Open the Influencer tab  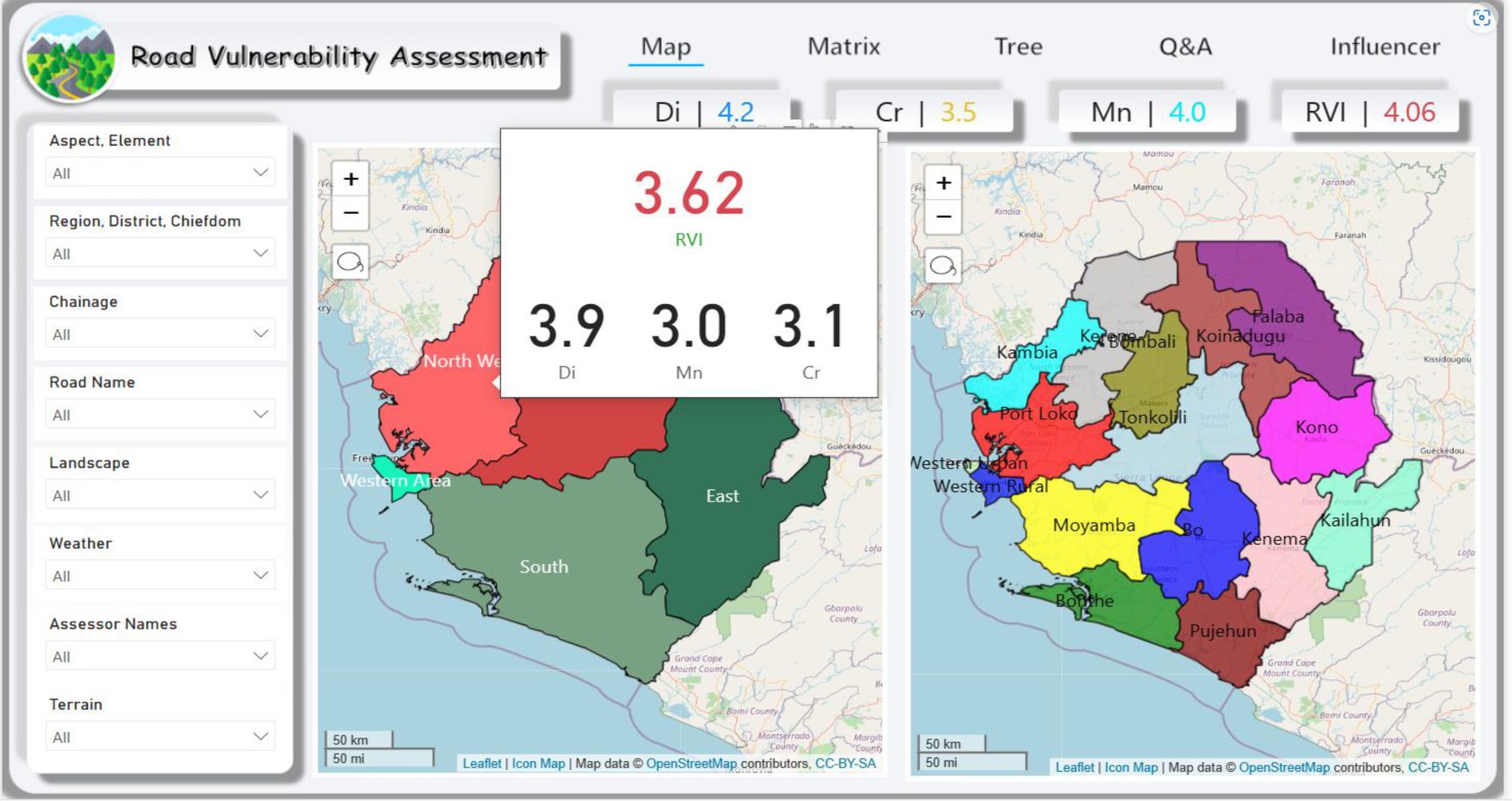point(1384,47)
